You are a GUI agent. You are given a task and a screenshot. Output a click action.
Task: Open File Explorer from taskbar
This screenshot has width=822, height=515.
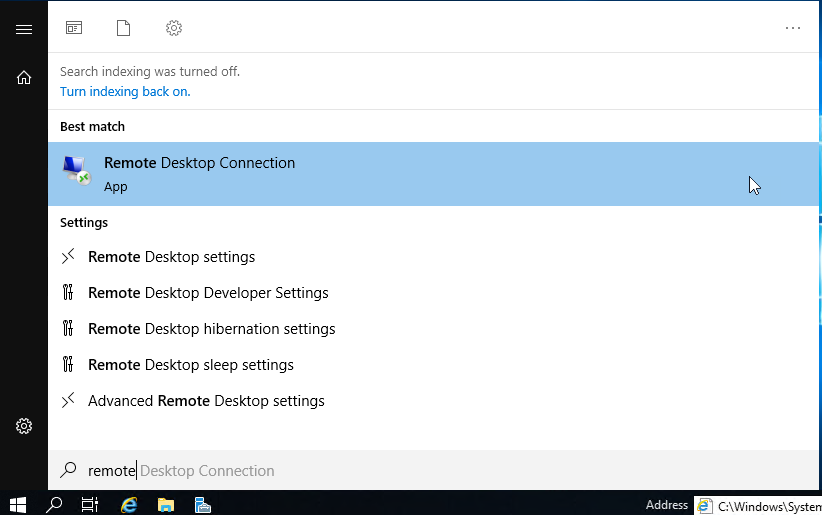click(165, 504)
